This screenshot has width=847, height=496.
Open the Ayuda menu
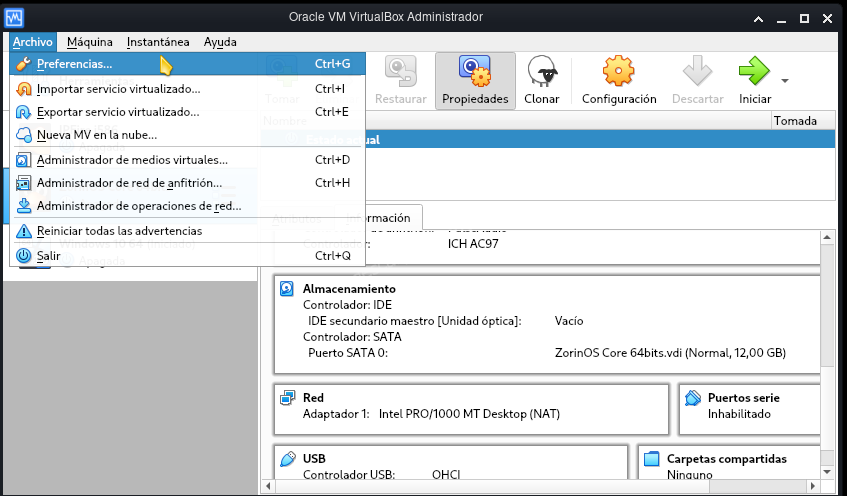(220, 42)
